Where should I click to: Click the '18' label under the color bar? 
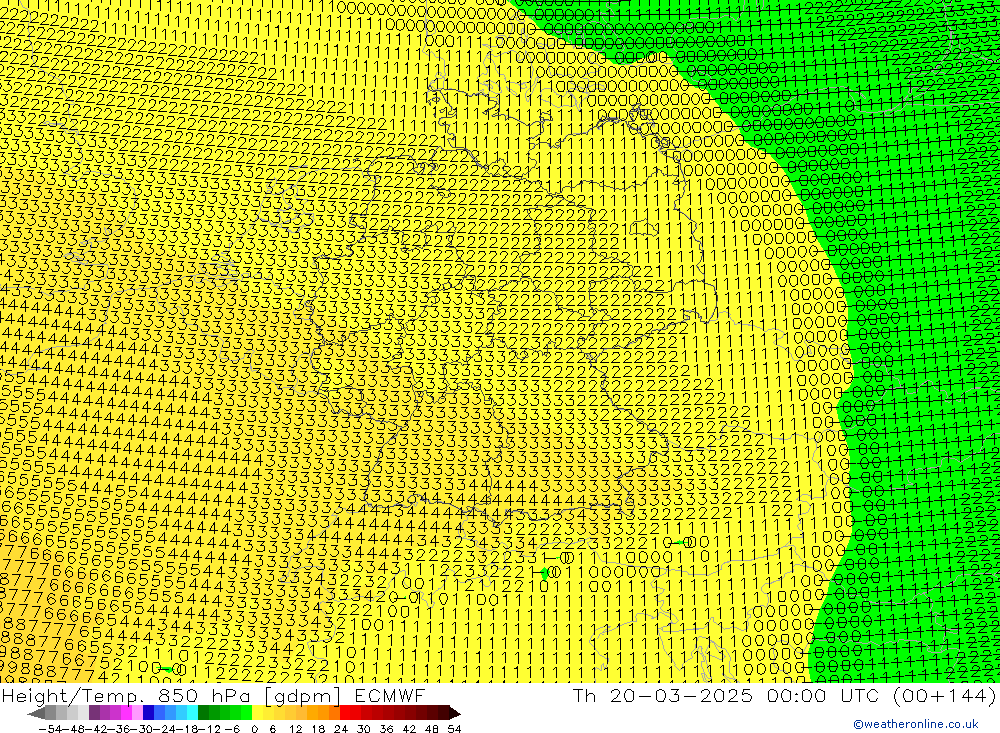318,729
